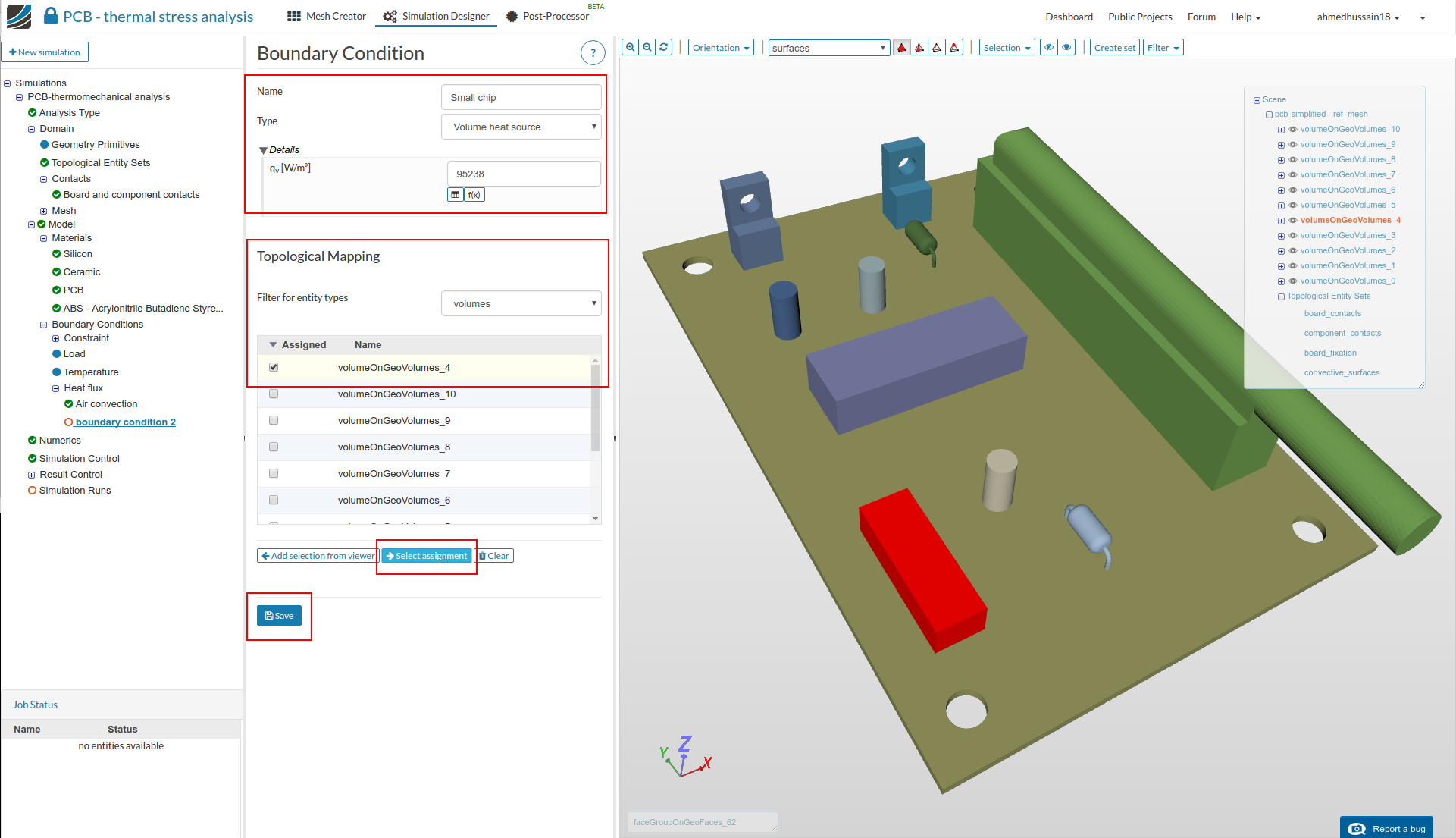This screenshot has height=838, width=1456.
Task: Check the volumeOnGeoVolumes_10 checkbox
Action: tap(274, 394)
